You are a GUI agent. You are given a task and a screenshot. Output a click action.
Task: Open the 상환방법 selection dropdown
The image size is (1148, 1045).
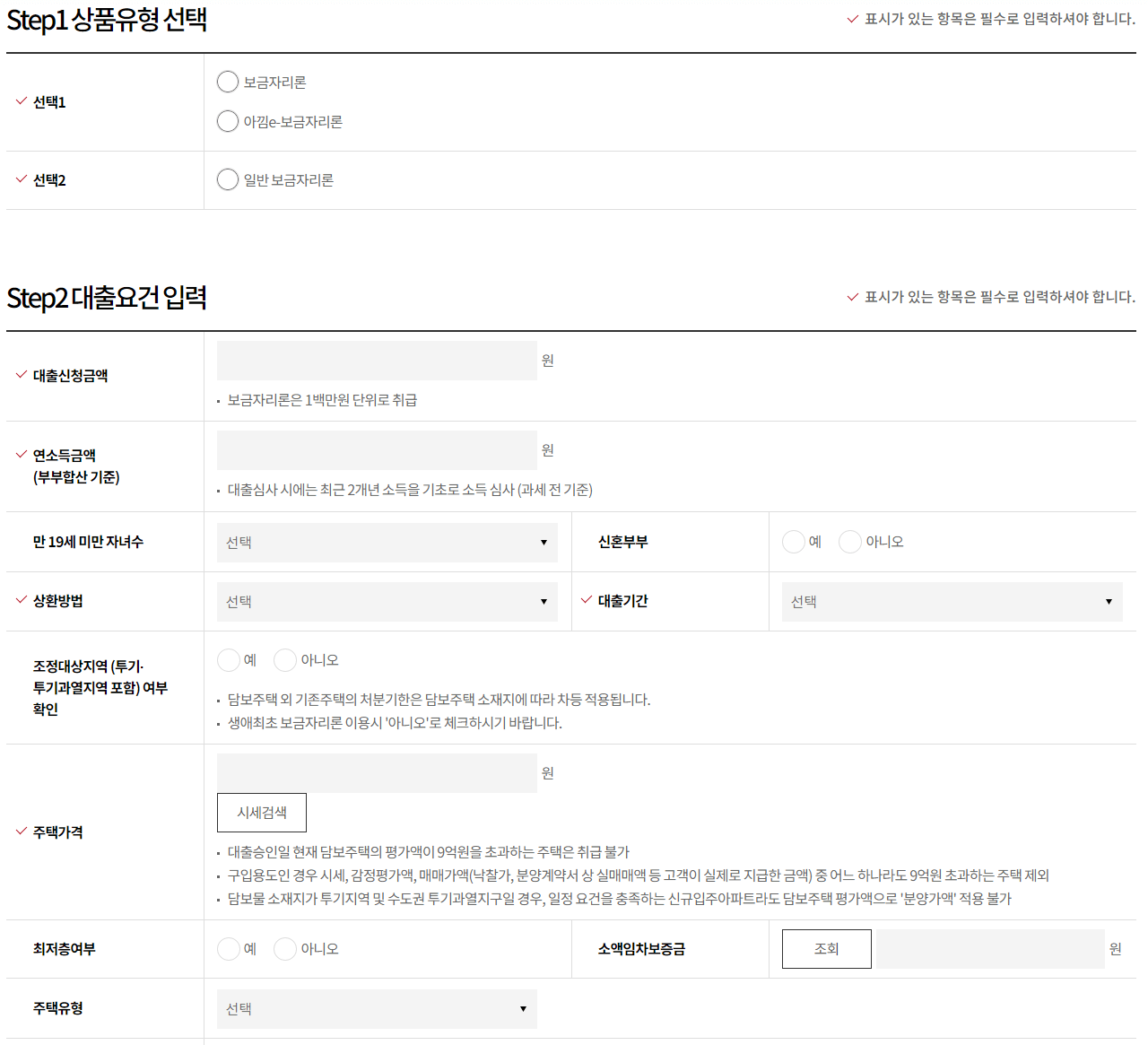[x=387, y=602]
